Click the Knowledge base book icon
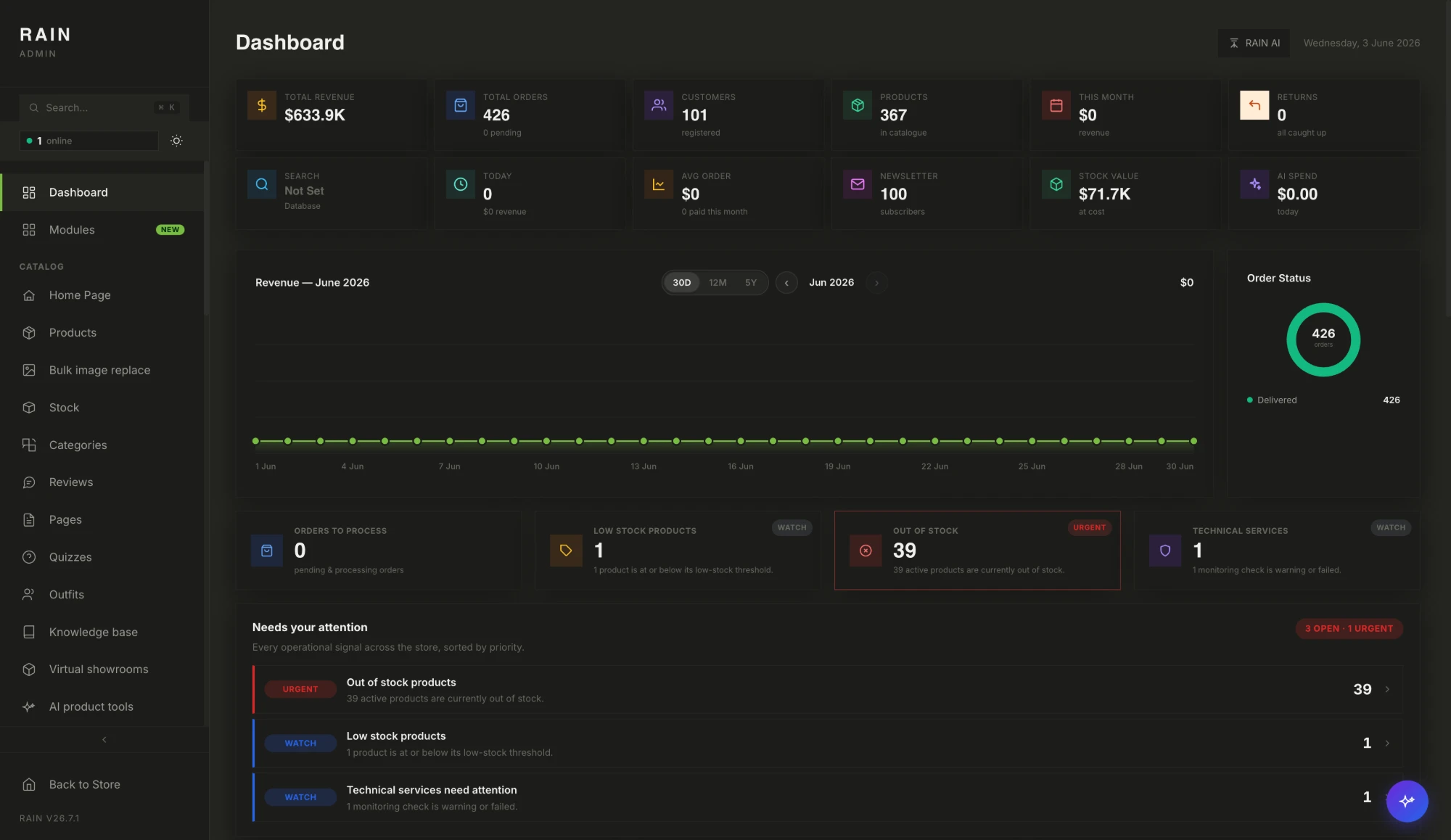1451x840 pixels. [29, 632]
